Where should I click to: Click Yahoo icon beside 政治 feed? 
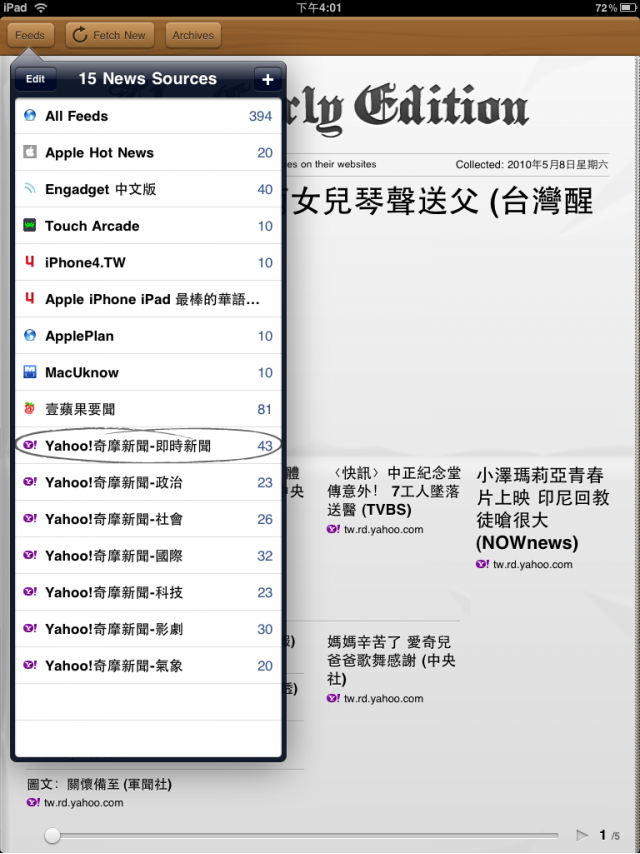pyautogui.click(x=30, y=481)
